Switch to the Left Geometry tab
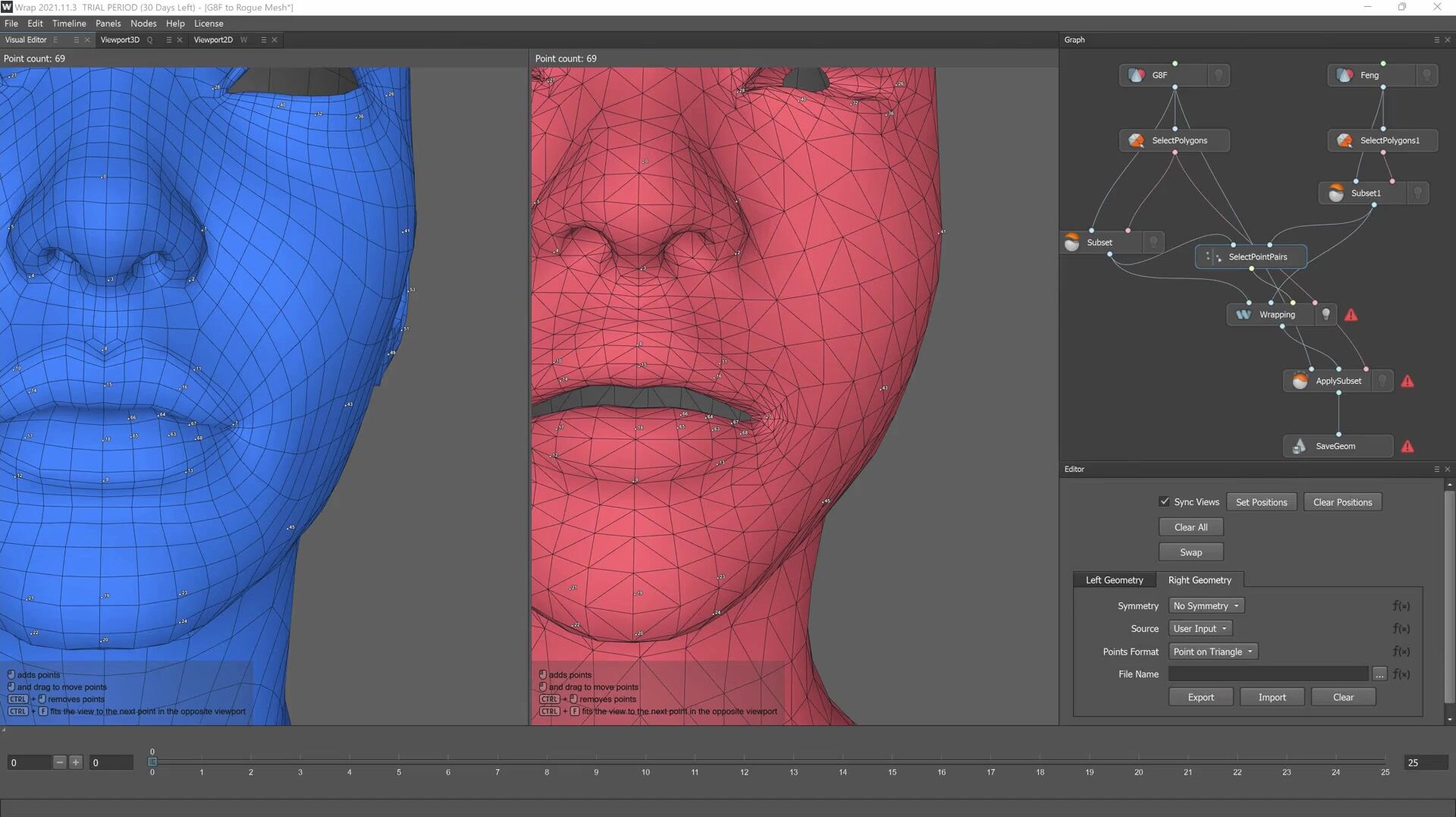The height and width of the screenshot is (817, 1456). [1114, 580]
